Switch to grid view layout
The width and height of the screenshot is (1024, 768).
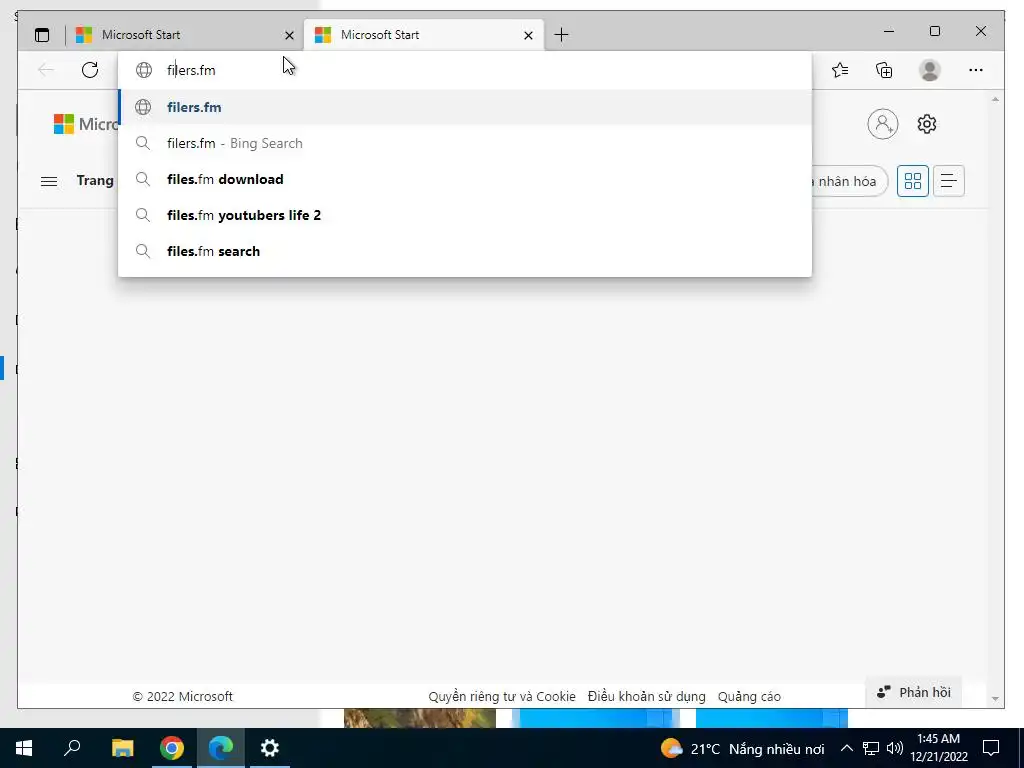(x=912, y=181)
